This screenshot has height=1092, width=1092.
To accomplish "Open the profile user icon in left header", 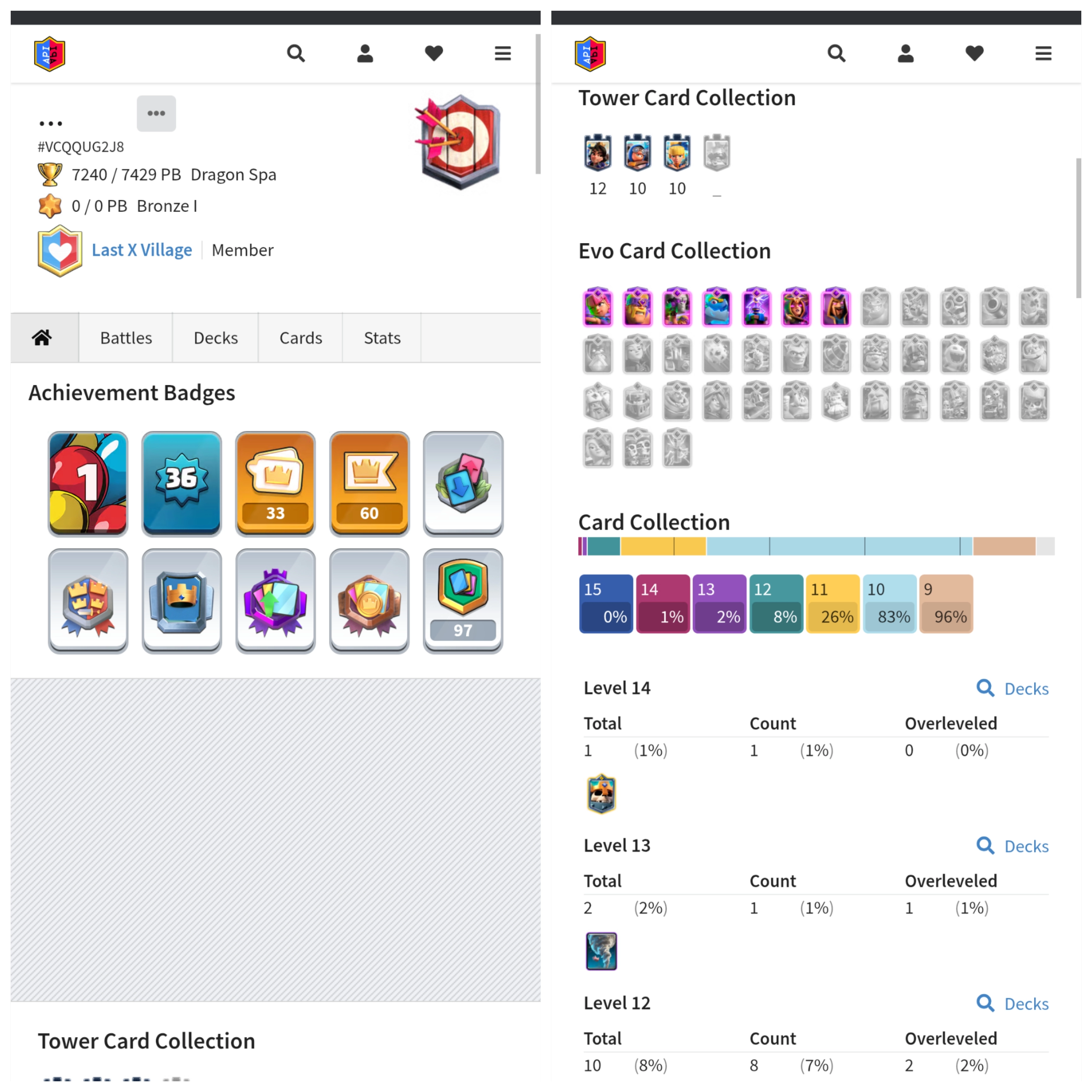I will [x=365, y=54].
